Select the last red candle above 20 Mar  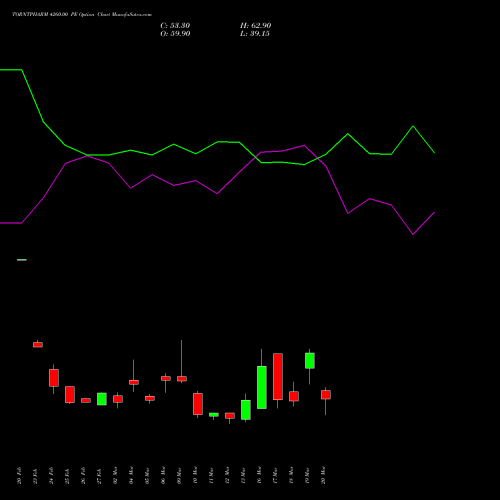click(326, 395)
